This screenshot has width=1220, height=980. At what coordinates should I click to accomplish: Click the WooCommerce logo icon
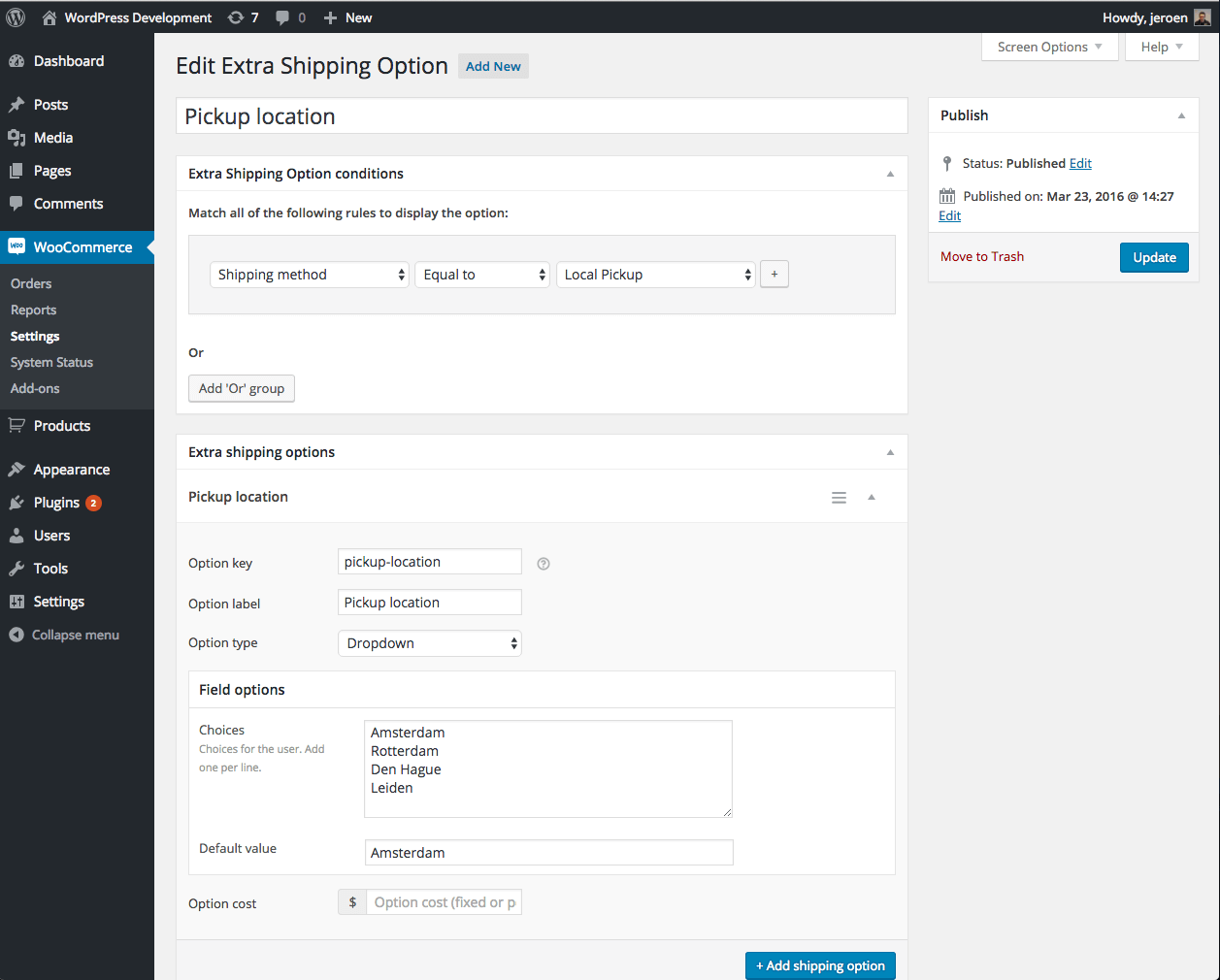point(16,246)
